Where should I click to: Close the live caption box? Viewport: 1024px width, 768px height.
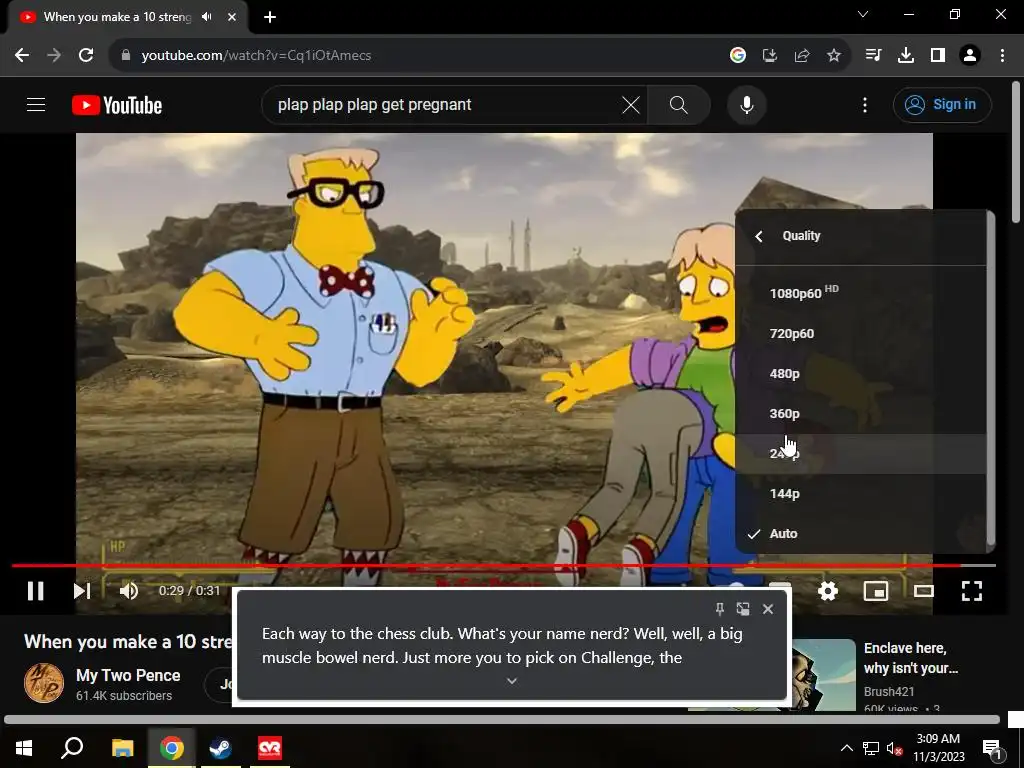tap(768, 609)
